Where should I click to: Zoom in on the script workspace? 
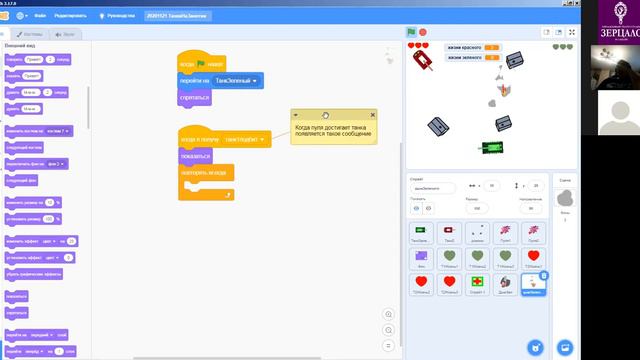point(388,314)
